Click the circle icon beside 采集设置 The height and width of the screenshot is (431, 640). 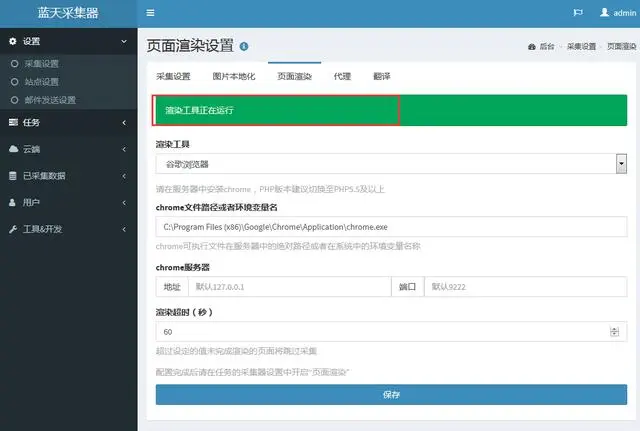tap(14, 64)
